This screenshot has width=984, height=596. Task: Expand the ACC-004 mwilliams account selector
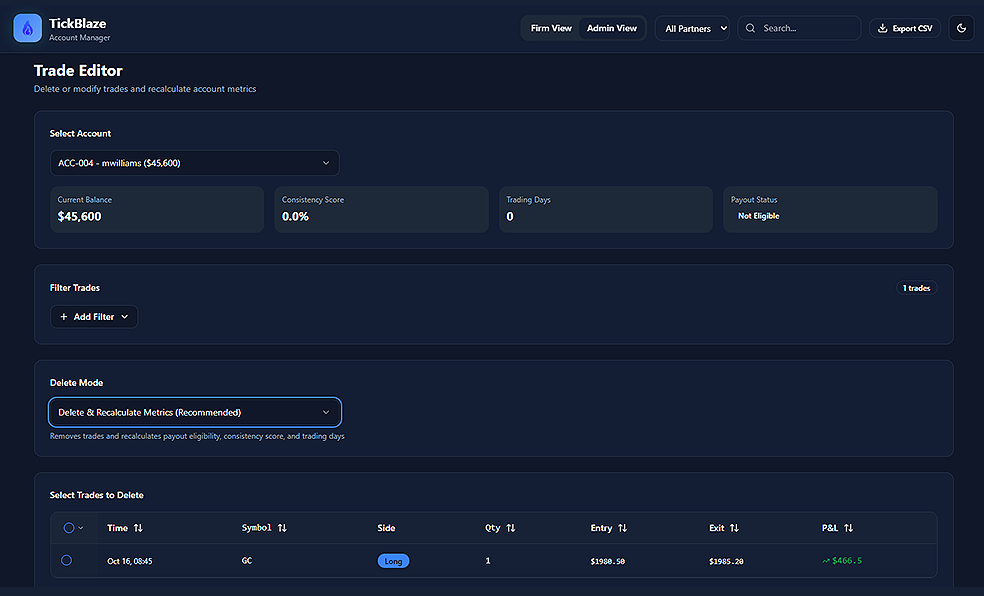pyautogui.click(x=195, y=163)
